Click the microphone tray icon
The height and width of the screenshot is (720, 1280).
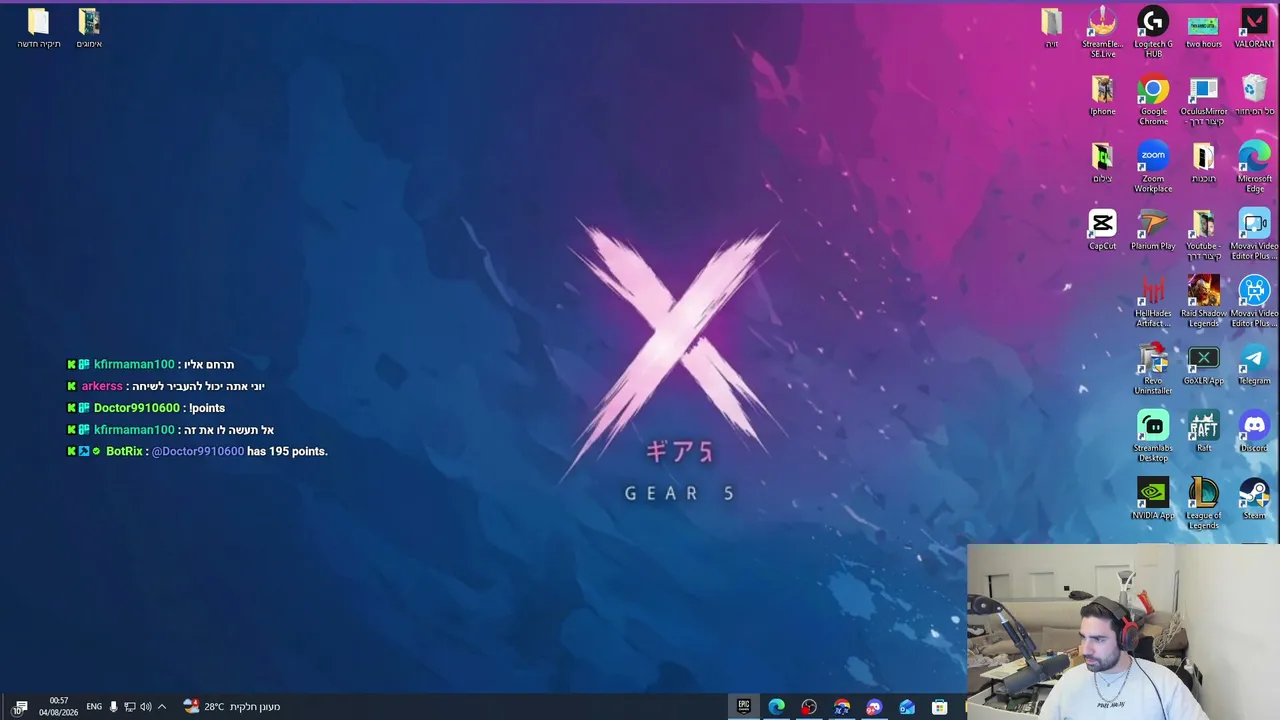coord(113,706)
